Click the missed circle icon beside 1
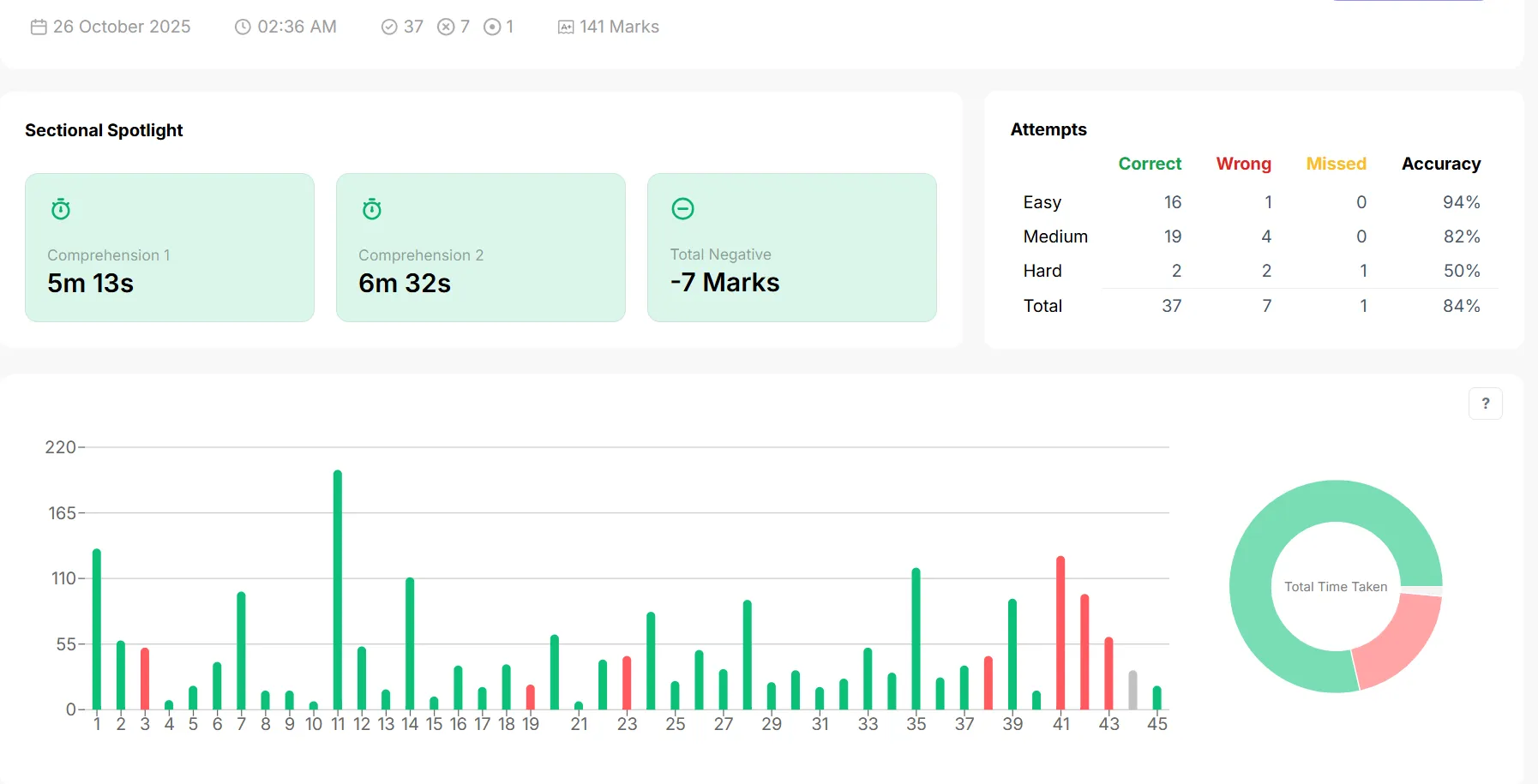The width and height of the screenshot is (1538, 784). [492, 27]
